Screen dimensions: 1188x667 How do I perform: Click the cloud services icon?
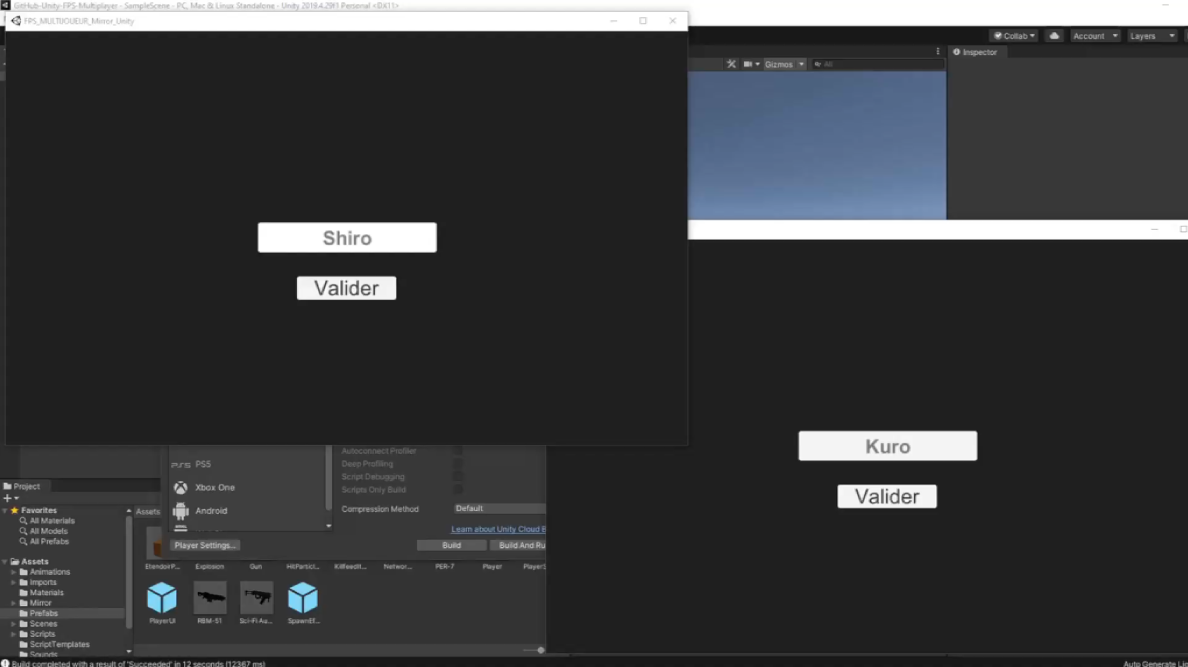(x=1054, y=36)
